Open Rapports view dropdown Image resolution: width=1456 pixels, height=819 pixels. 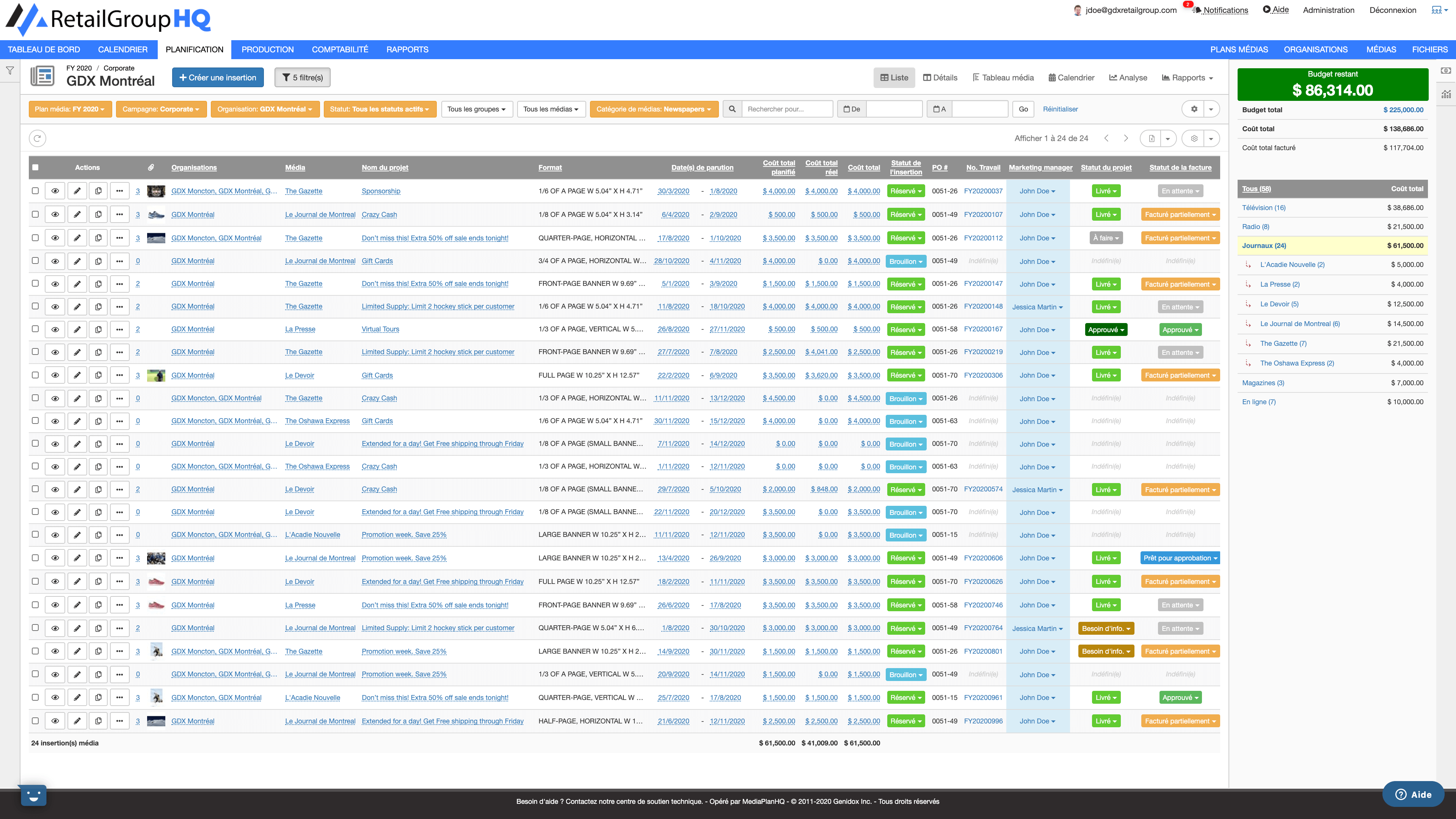coord(1188,77)
